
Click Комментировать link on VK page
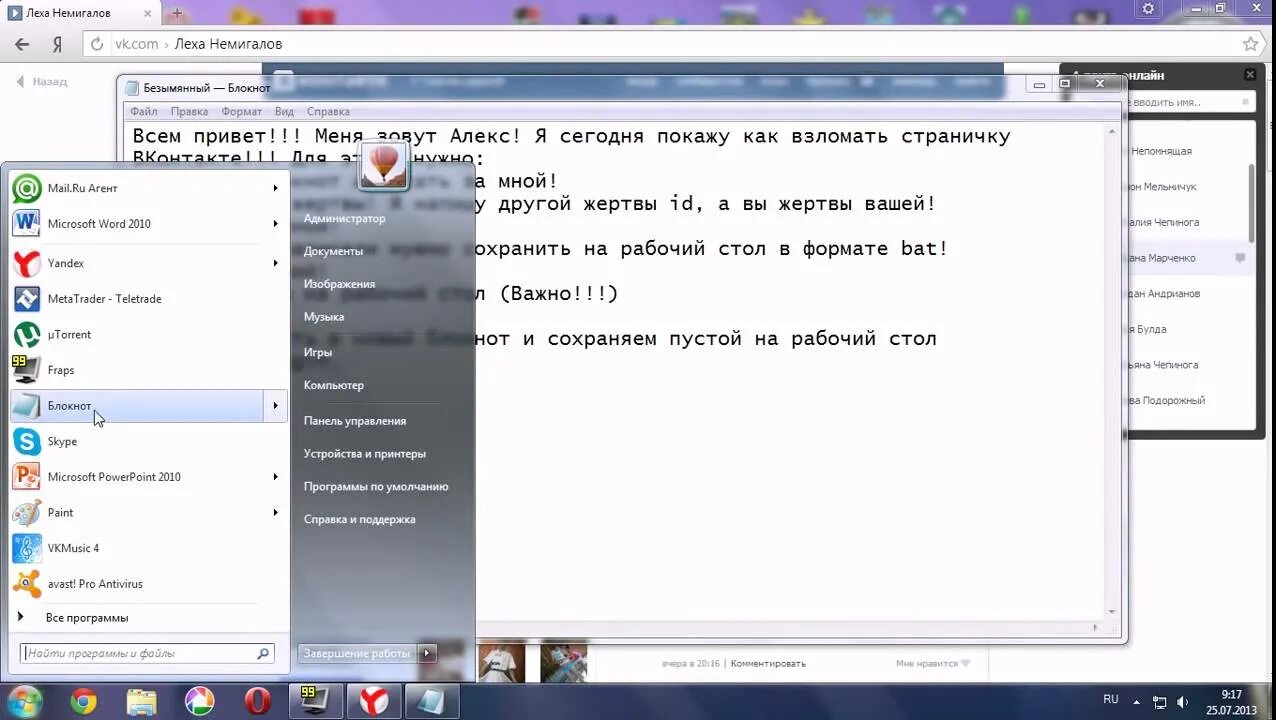pos(768,663)
